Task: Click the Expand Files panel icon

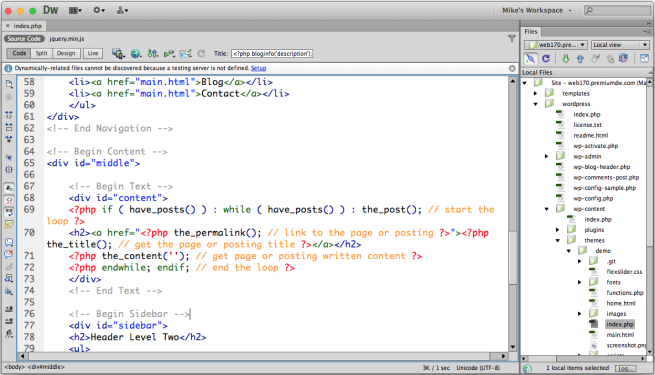Action: pyautogui.click(x=644, y=58)
